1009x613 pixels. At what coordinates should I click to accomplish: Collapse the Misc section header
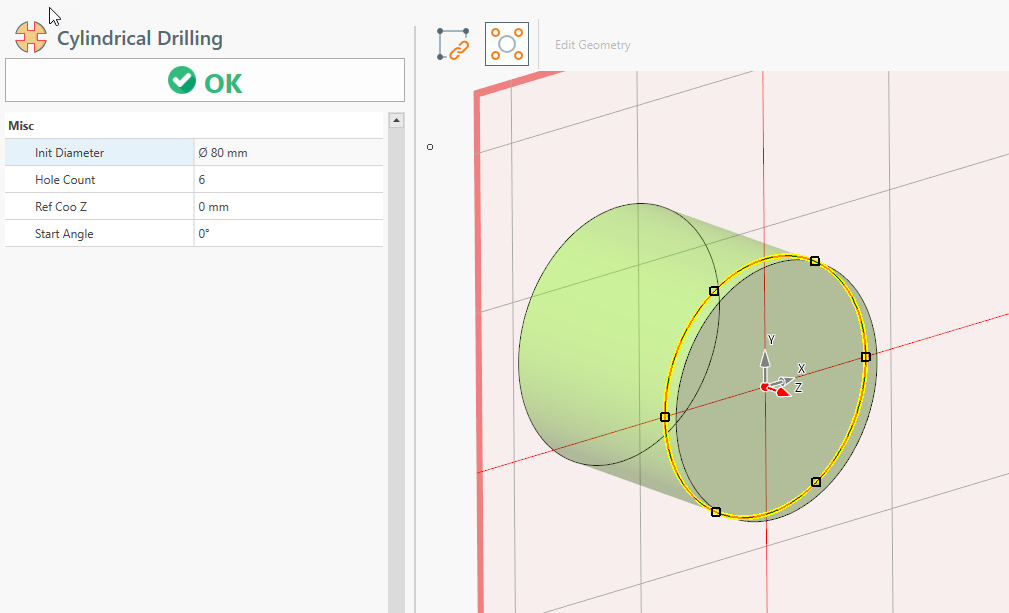tap(22, 126)
